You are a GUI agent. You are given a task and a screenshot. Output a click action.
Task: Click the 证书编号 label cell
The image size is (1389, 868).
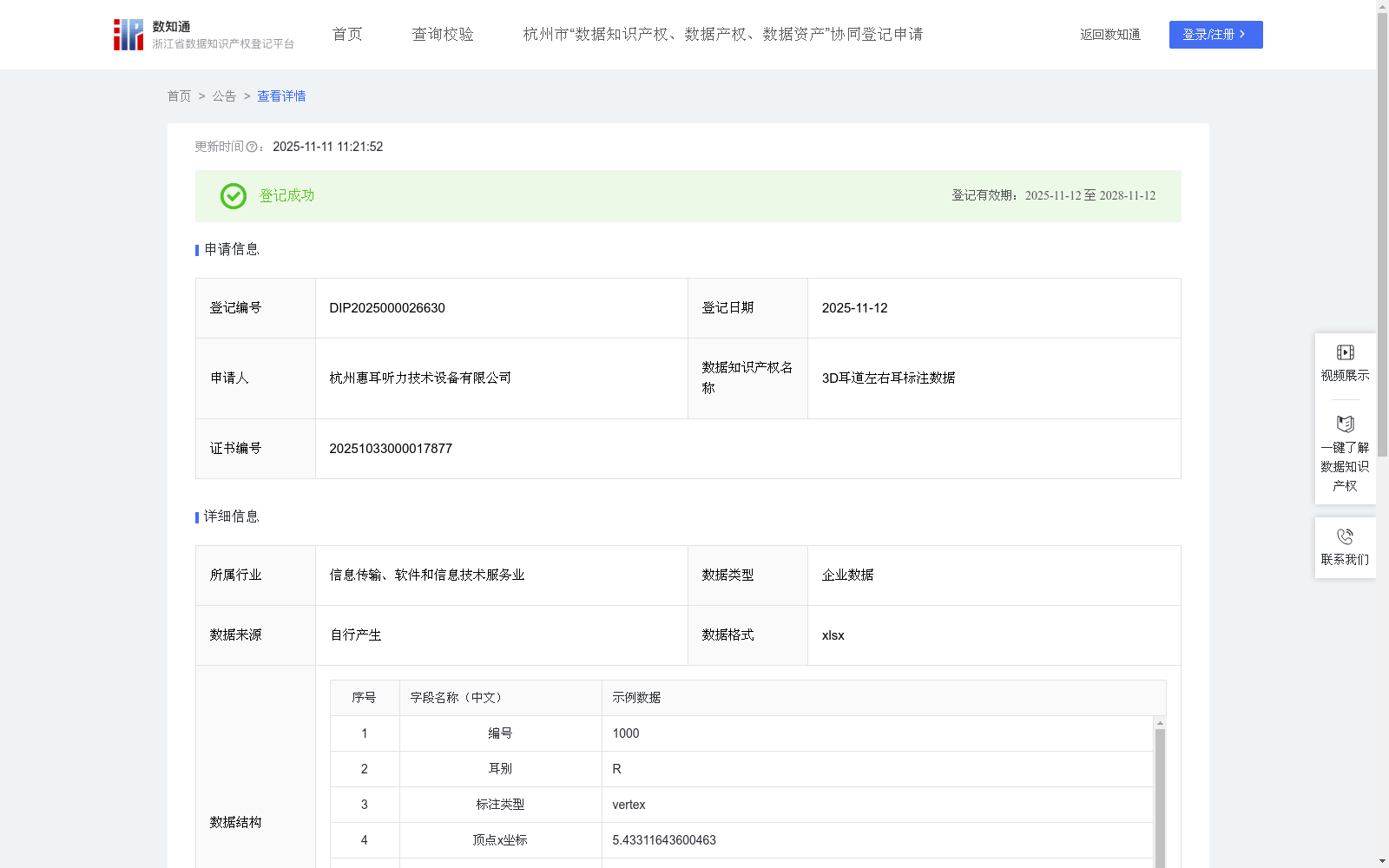tap(256, 449)
